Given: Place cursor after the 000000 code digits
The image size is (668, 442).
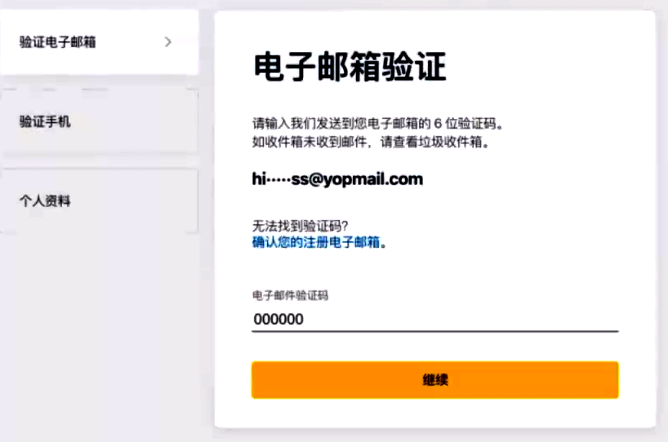Looking at the screenshot, I should tap(304, 319).
